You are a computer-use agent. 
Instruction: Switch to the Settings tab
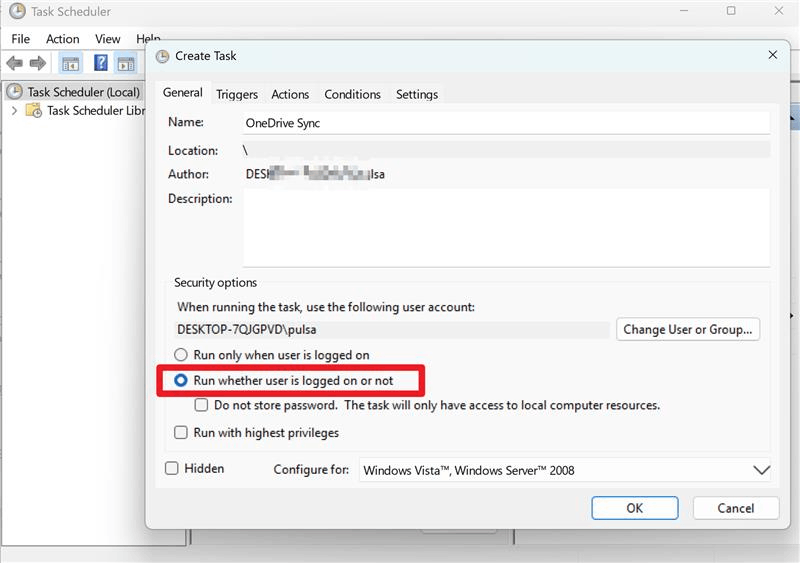point(417,94)
